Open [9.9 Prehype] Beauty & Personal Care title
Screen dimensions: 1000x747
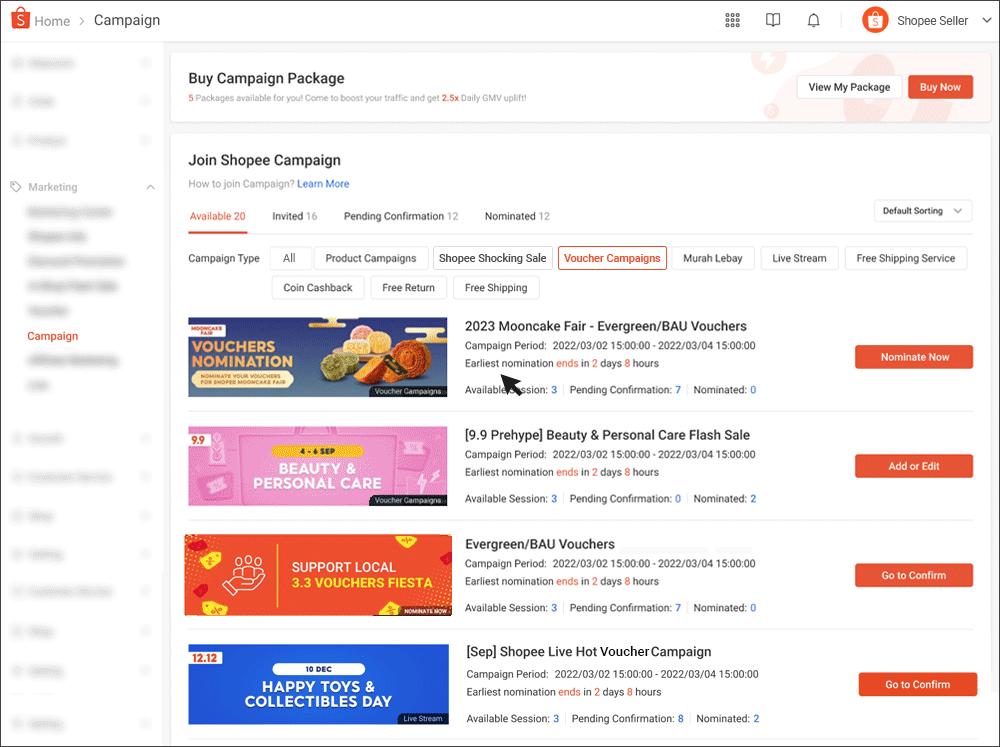[607, 435]
